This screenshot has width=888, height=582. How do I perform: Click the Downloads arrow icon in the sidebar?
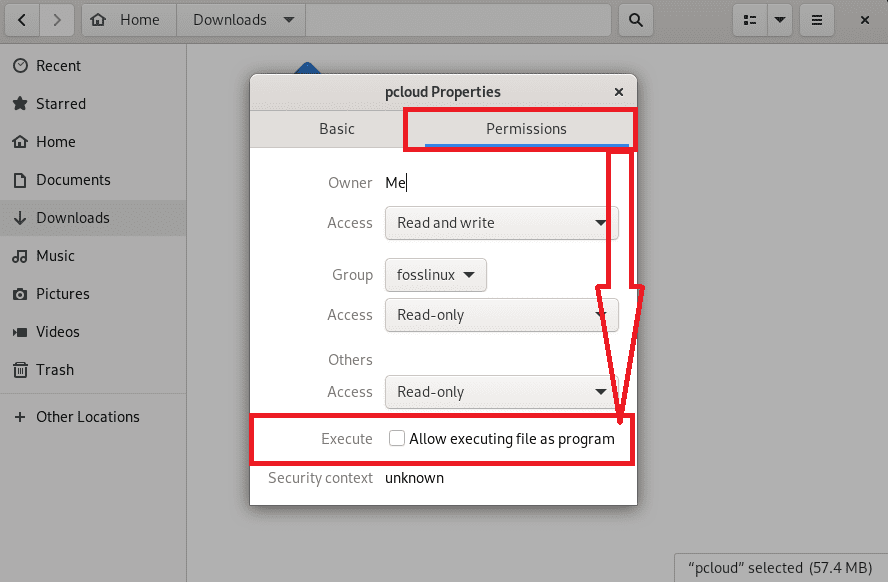tap(20, 218)
